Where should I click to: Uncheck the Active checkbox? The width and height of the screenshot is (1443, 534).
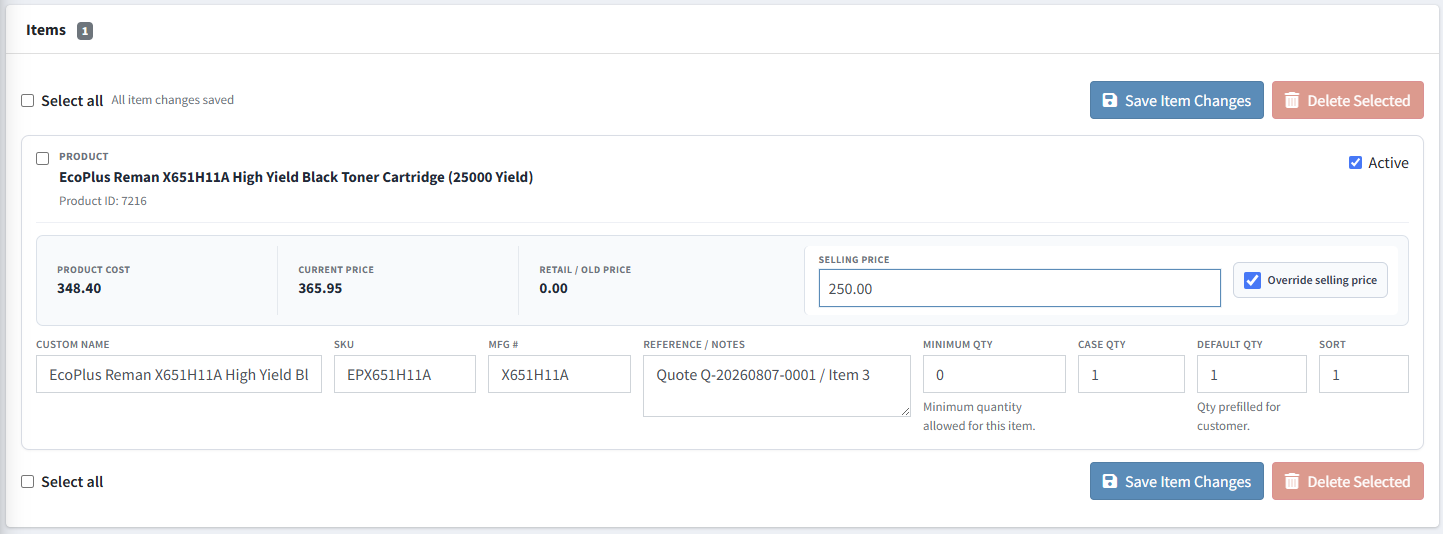[1355, 162]
